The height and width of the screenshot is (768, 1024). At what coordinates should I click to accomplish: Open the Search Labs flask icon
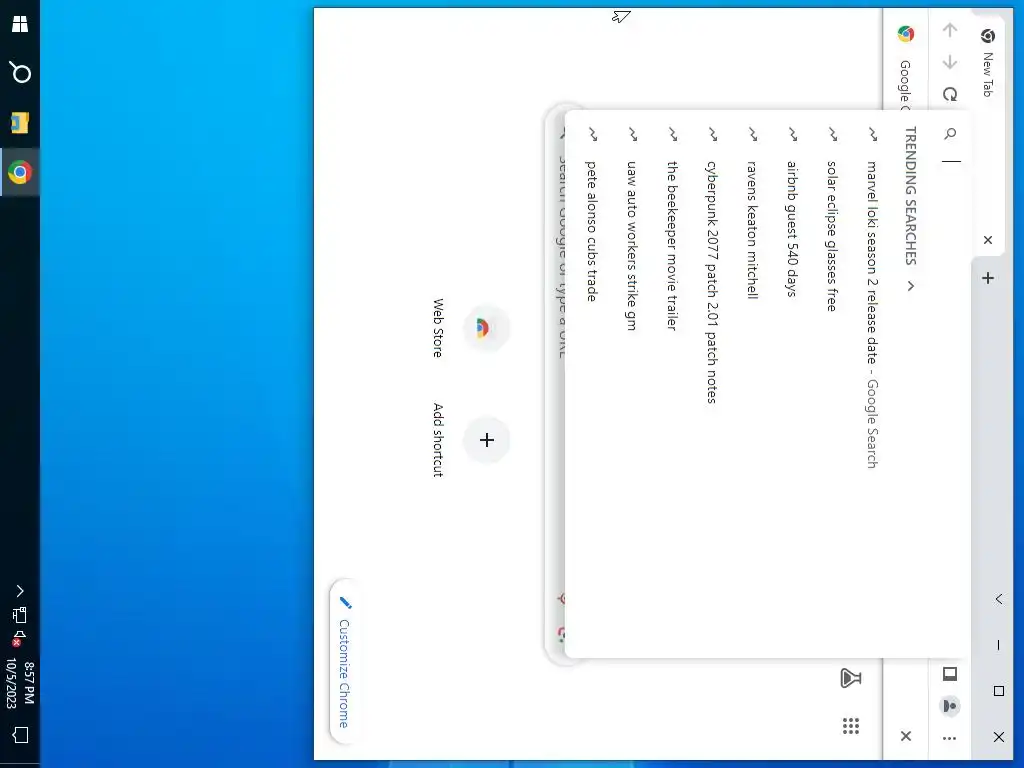pyautogui.click(x=850, y=678)
